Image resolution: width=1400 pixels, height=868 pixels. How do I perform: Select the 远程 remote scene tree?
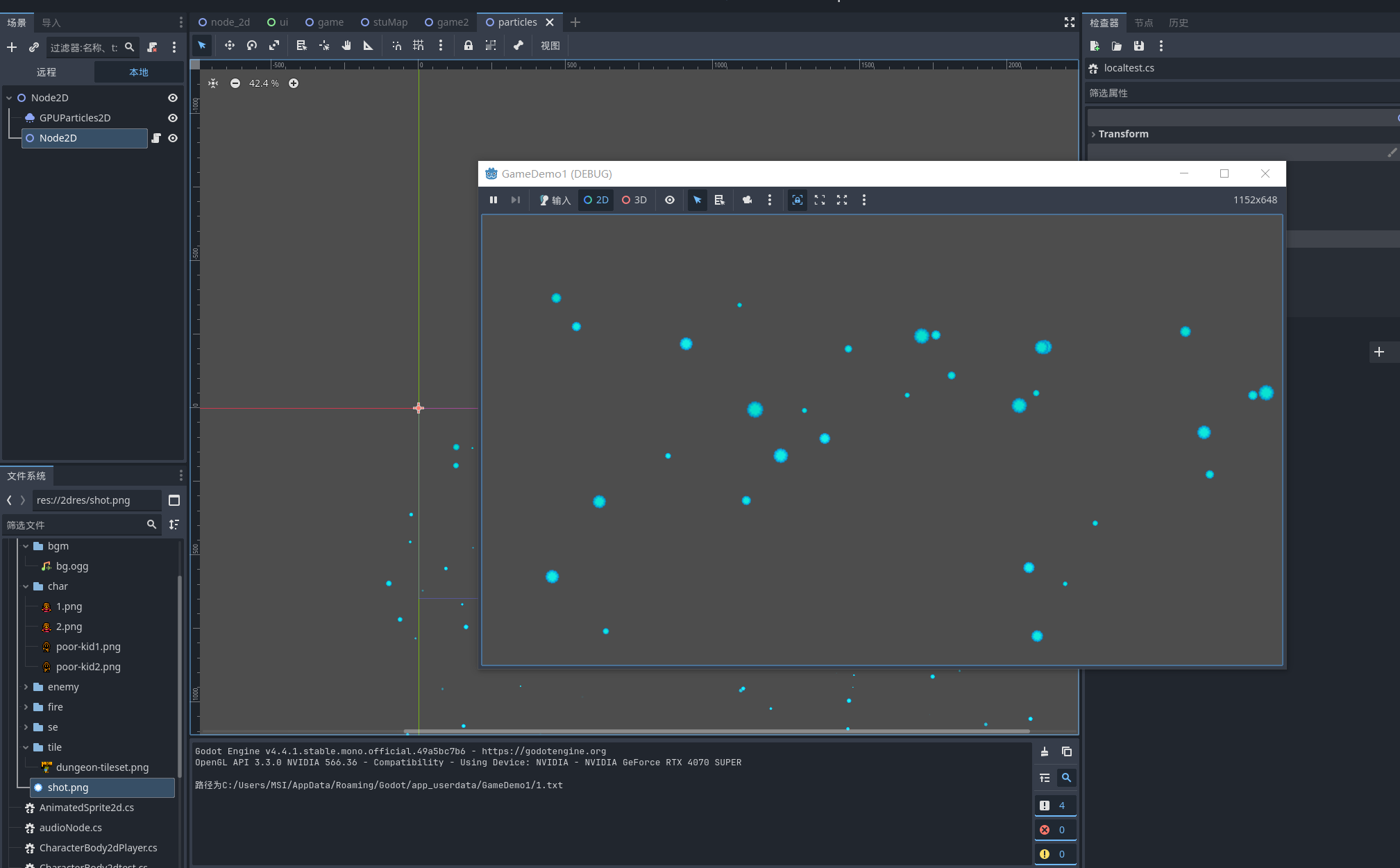(47, 72)
